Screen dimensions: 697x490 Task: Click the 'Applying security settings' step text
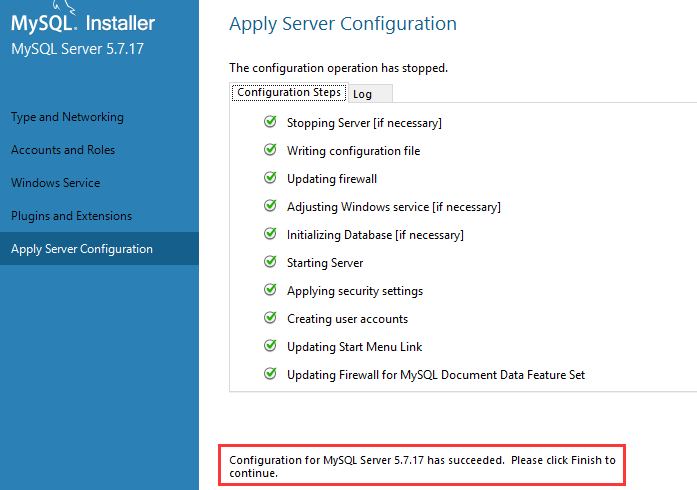tap(355, 291)
